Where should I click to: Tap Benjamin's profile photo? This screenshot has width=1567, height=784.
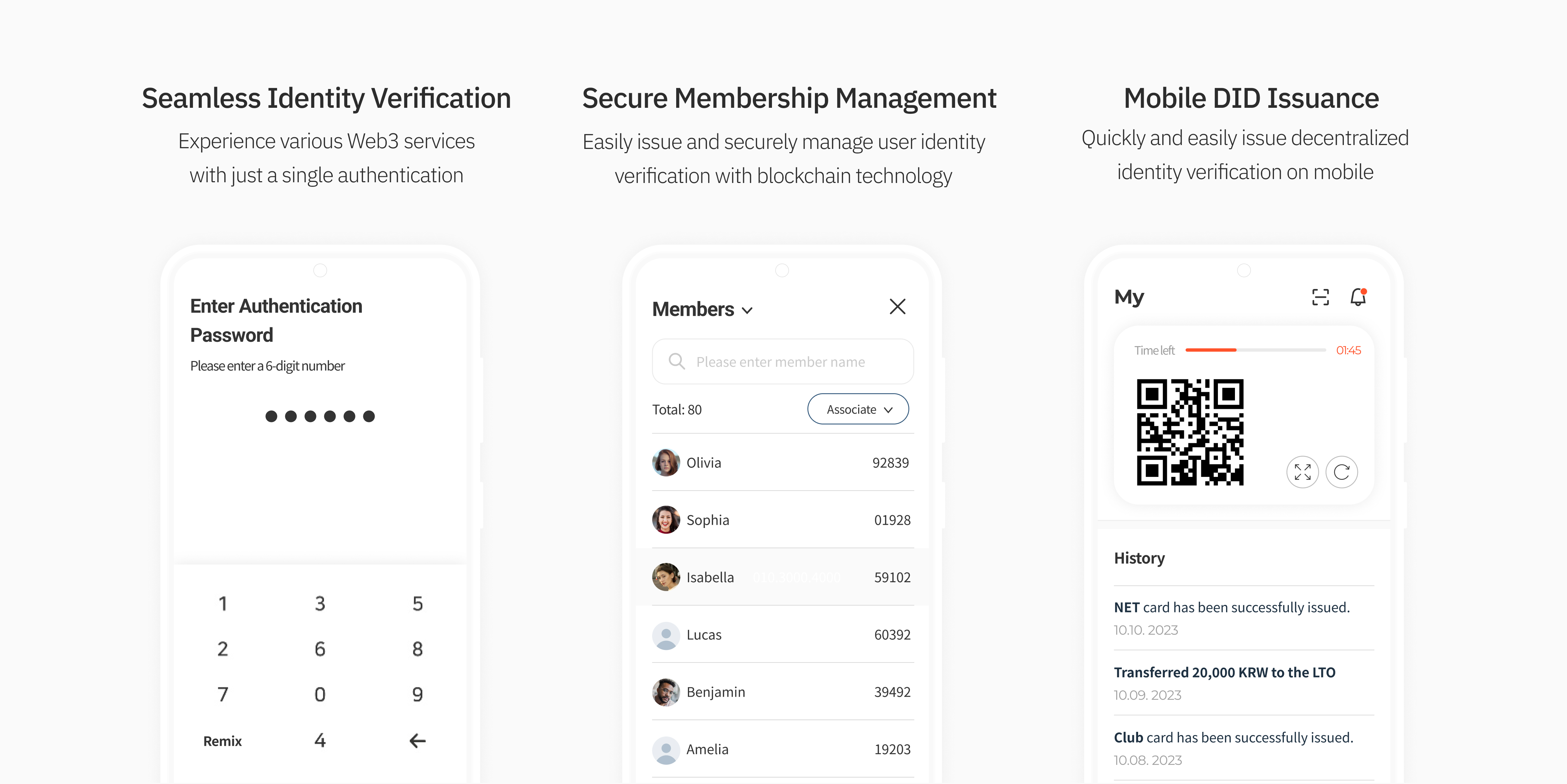(666, 692)
